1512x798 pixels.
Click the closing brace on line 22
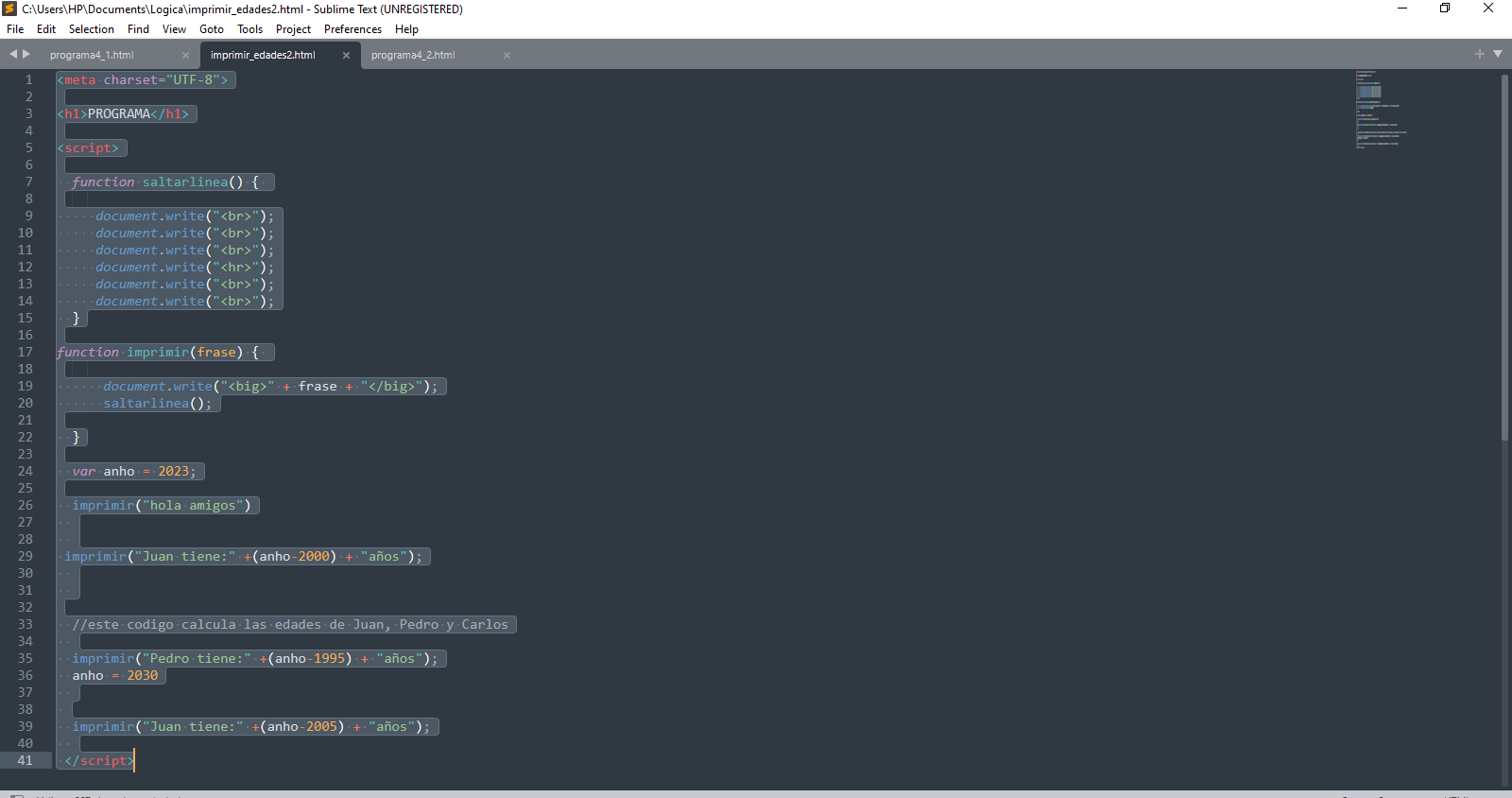77,438
